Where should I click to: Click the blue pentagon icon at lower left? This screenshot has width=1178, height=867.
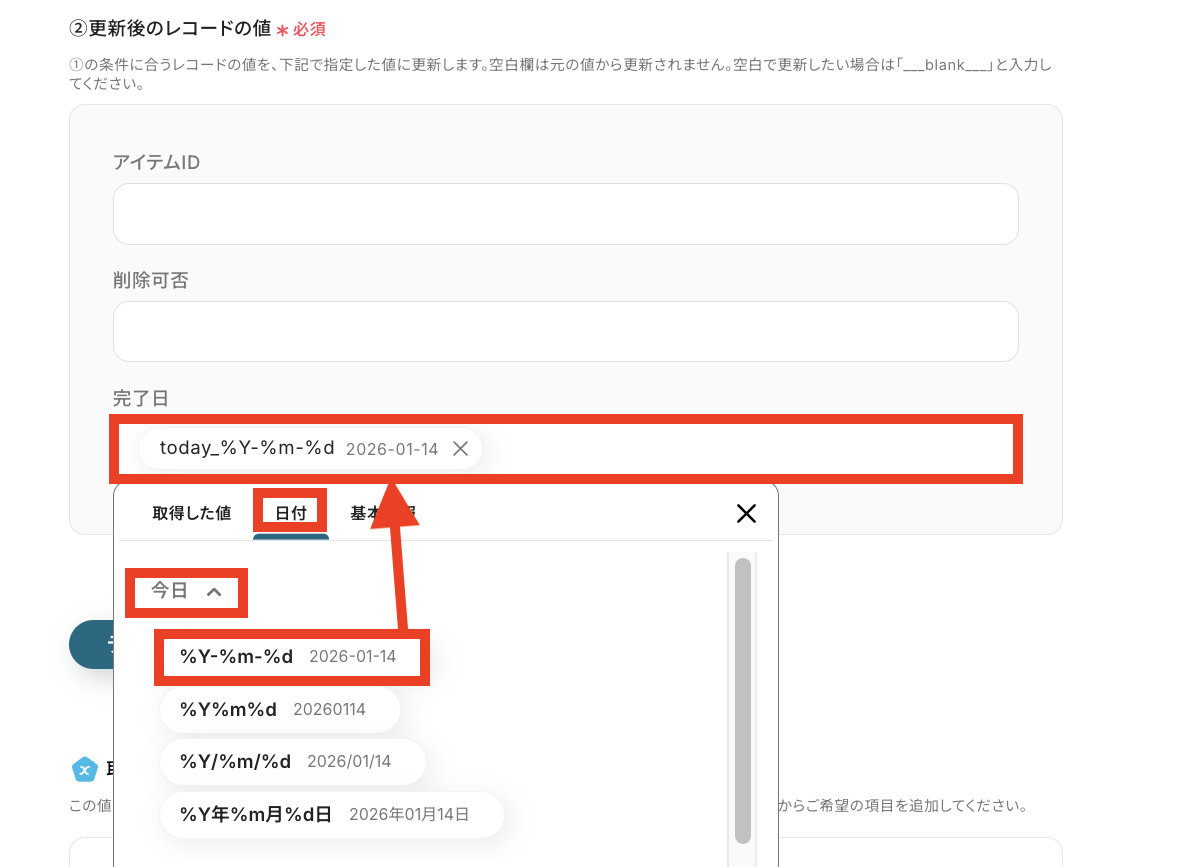[x=85, y=769]
